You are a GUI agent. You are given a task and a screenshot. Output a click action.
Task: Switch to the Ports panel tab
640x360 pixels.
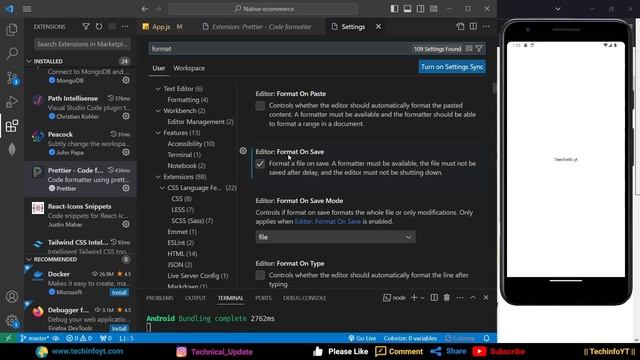point(263,298)
